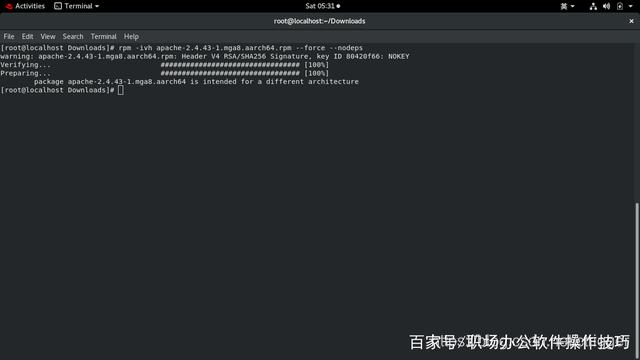This screenshot has width=640, height=360.
Task: Click the Verifying... progress line
Action: [164, 65]
